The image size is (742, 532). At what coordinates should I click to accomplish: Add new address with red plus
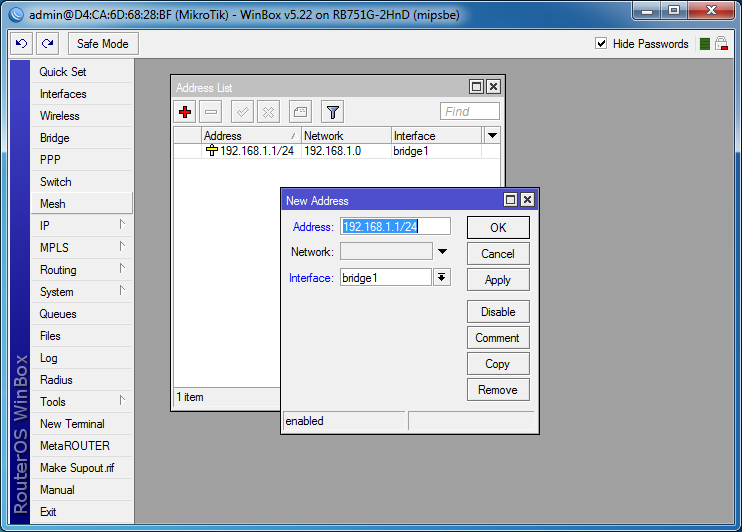tap(185, 112)
